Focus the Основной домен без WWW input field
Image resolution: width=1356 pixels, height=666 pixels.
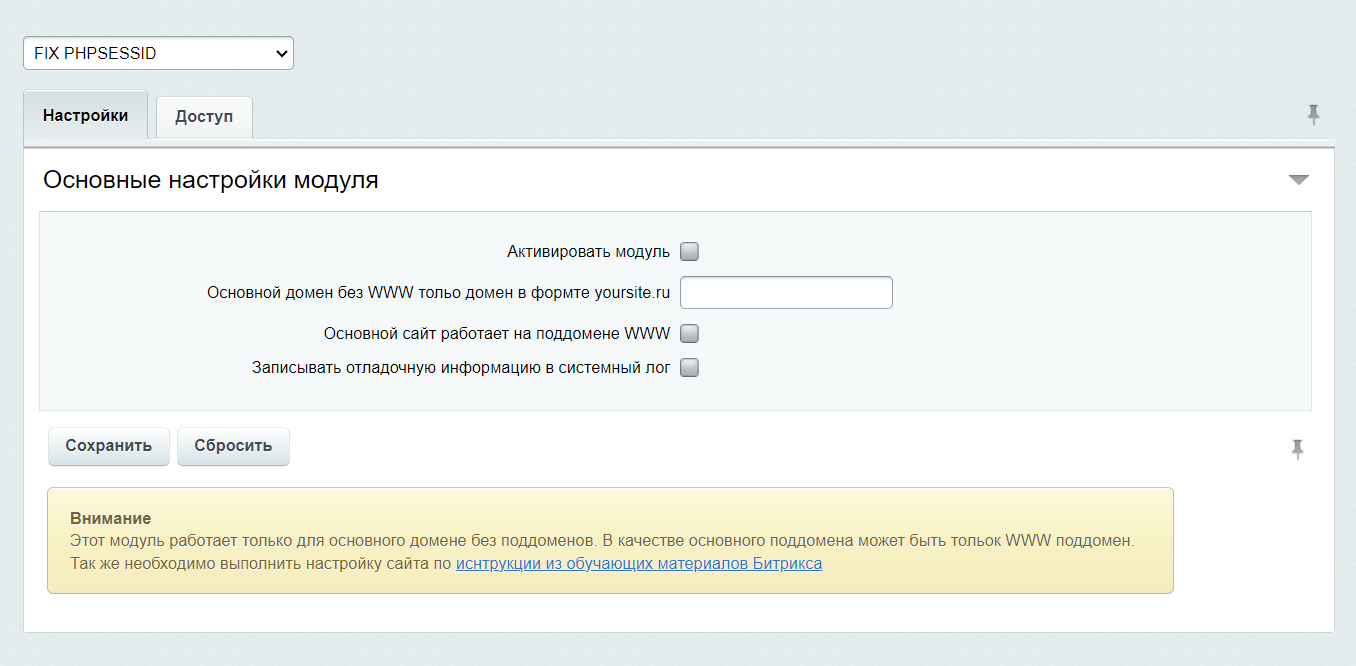(786, 293)
